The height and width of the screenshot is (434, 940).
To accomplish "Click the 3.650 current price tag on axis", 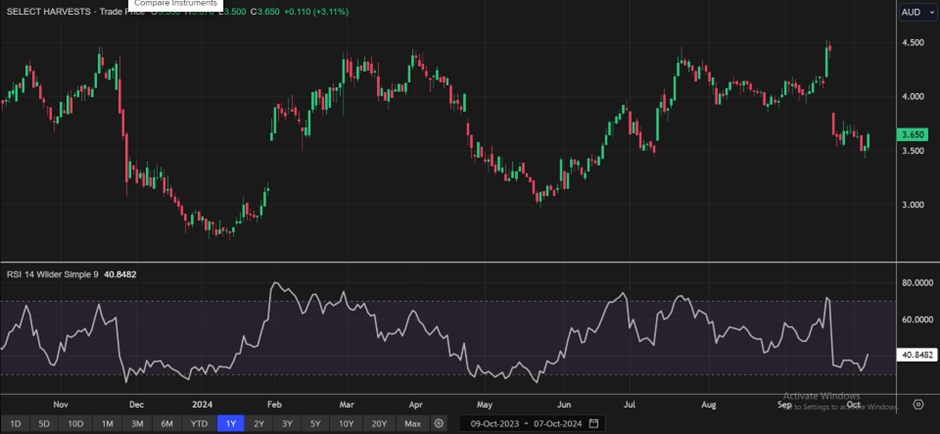I will point(911,135).
